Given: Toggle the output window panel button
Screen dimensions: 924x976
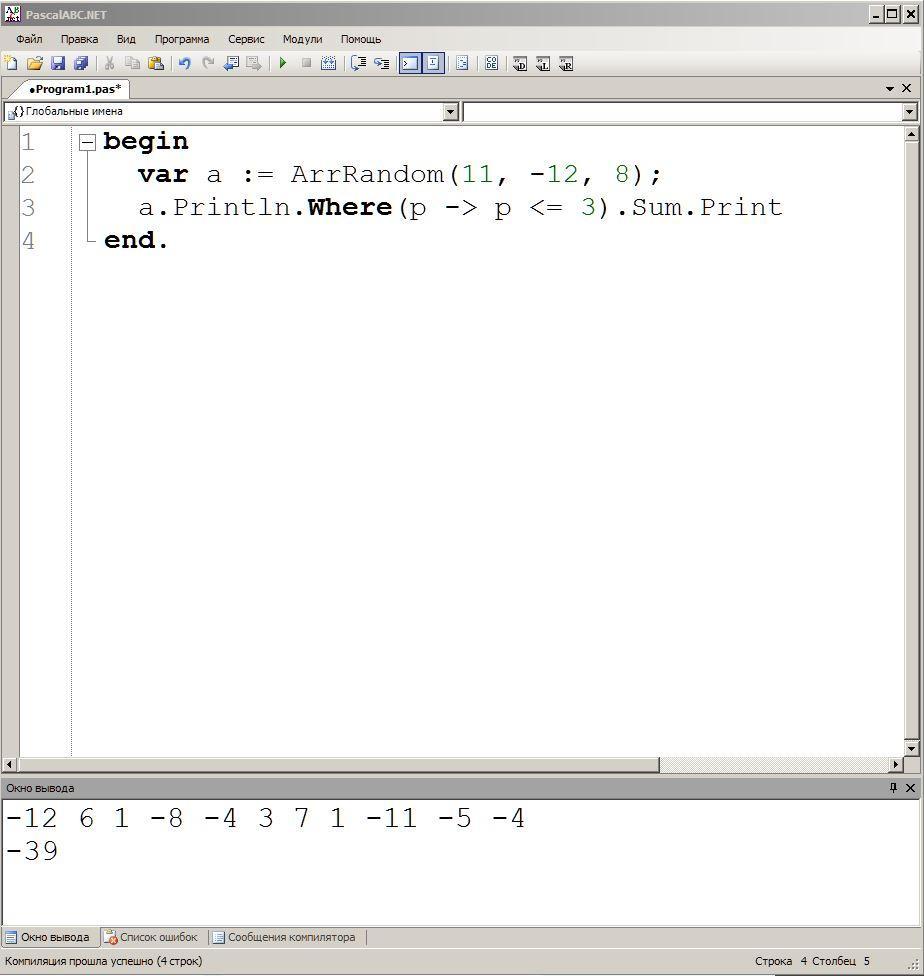Looking at the screenshot, I should pyautogui.click(x=410, y=63).
